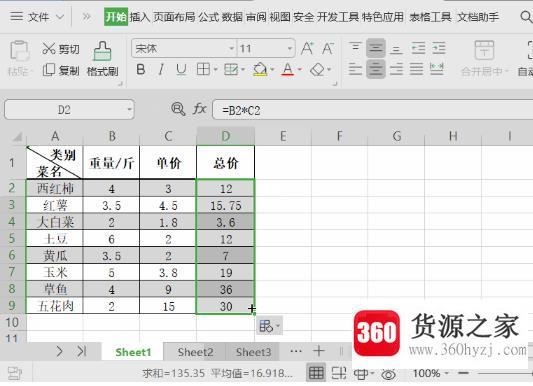
Task: Open the 100% zoom level menu
Action: (431, 373)
